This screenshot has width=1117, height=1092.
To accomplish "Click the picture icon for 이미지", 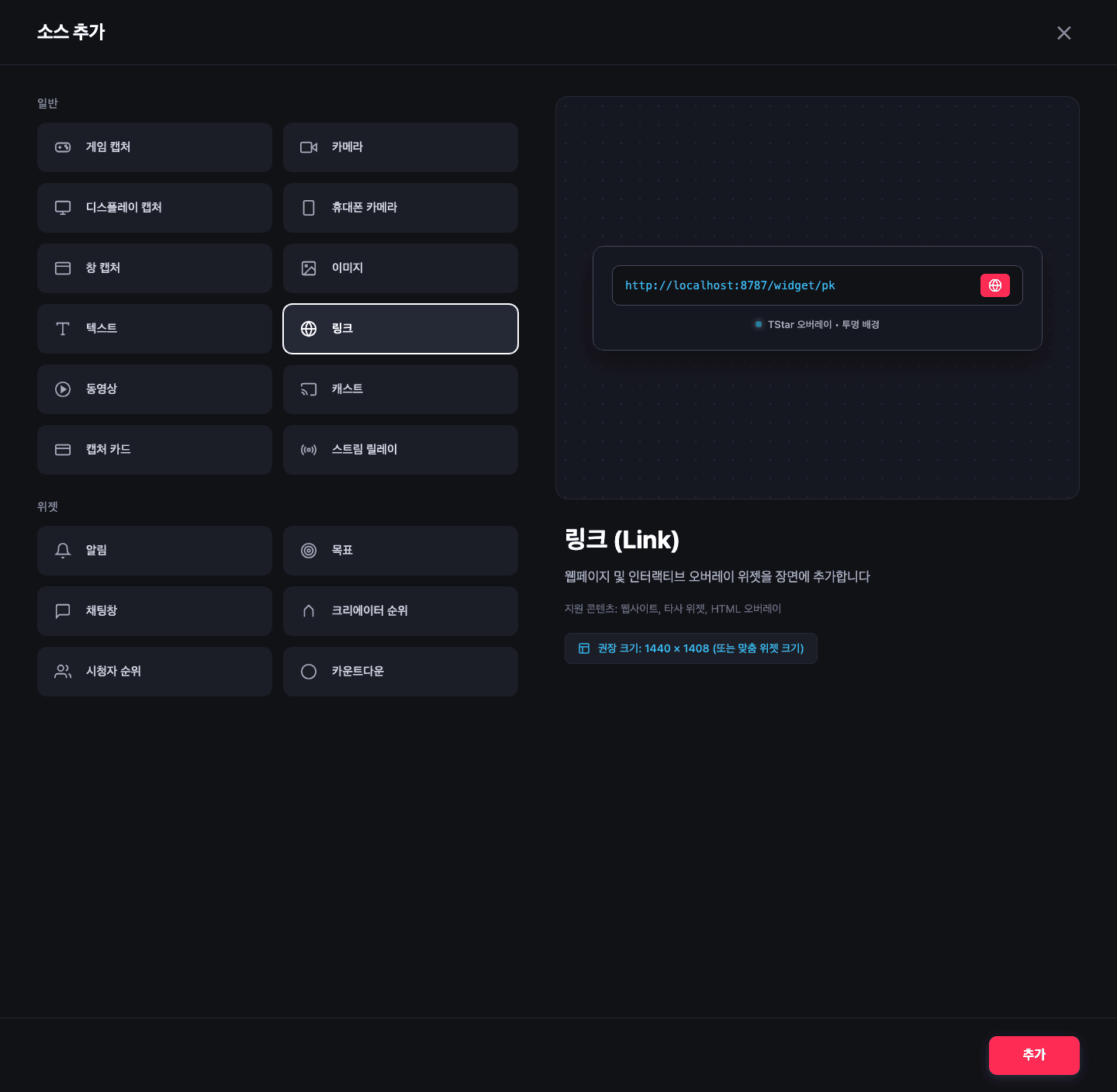I will click(x=309, y=268).
